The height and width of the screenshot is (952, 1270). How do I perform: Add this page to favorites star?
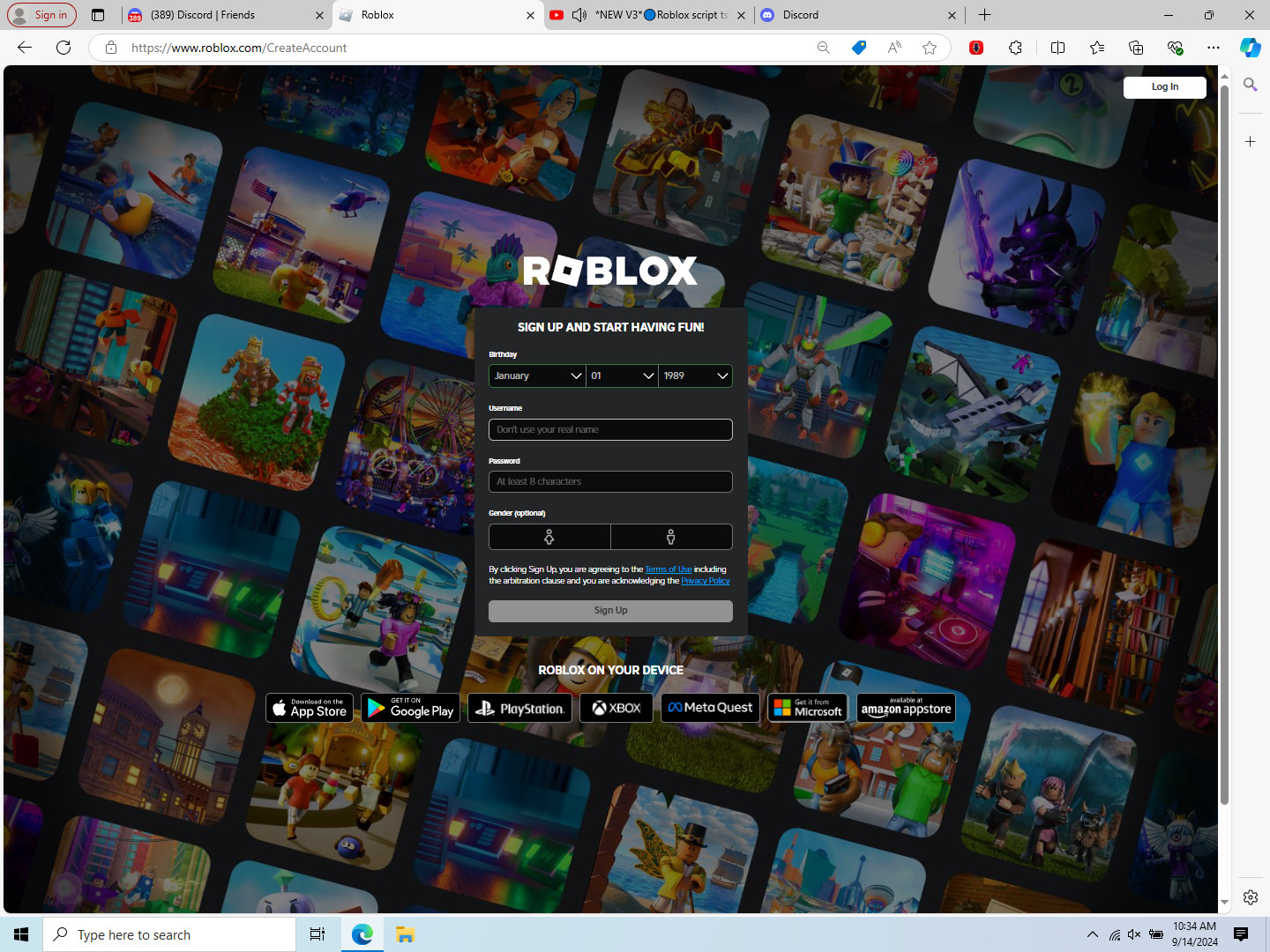[930, 48]
